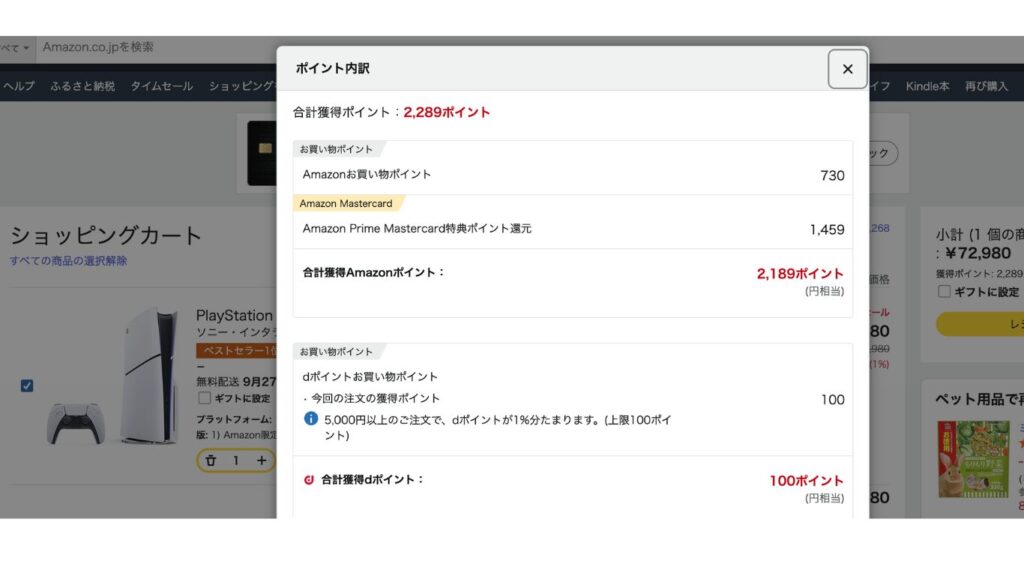Open ふるさと納税 navigation item
The height and width of the screenshot is (576, 1024).
(x=82, y=86)
